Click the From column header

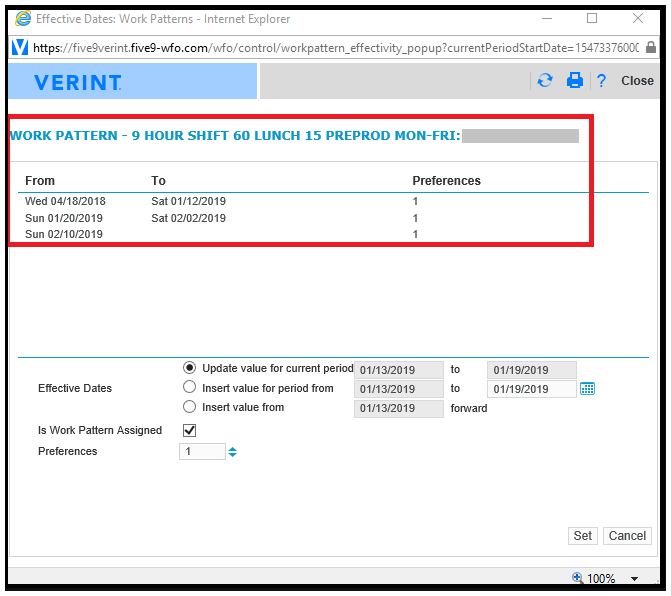pyautogui.click(x=40, y=181)
